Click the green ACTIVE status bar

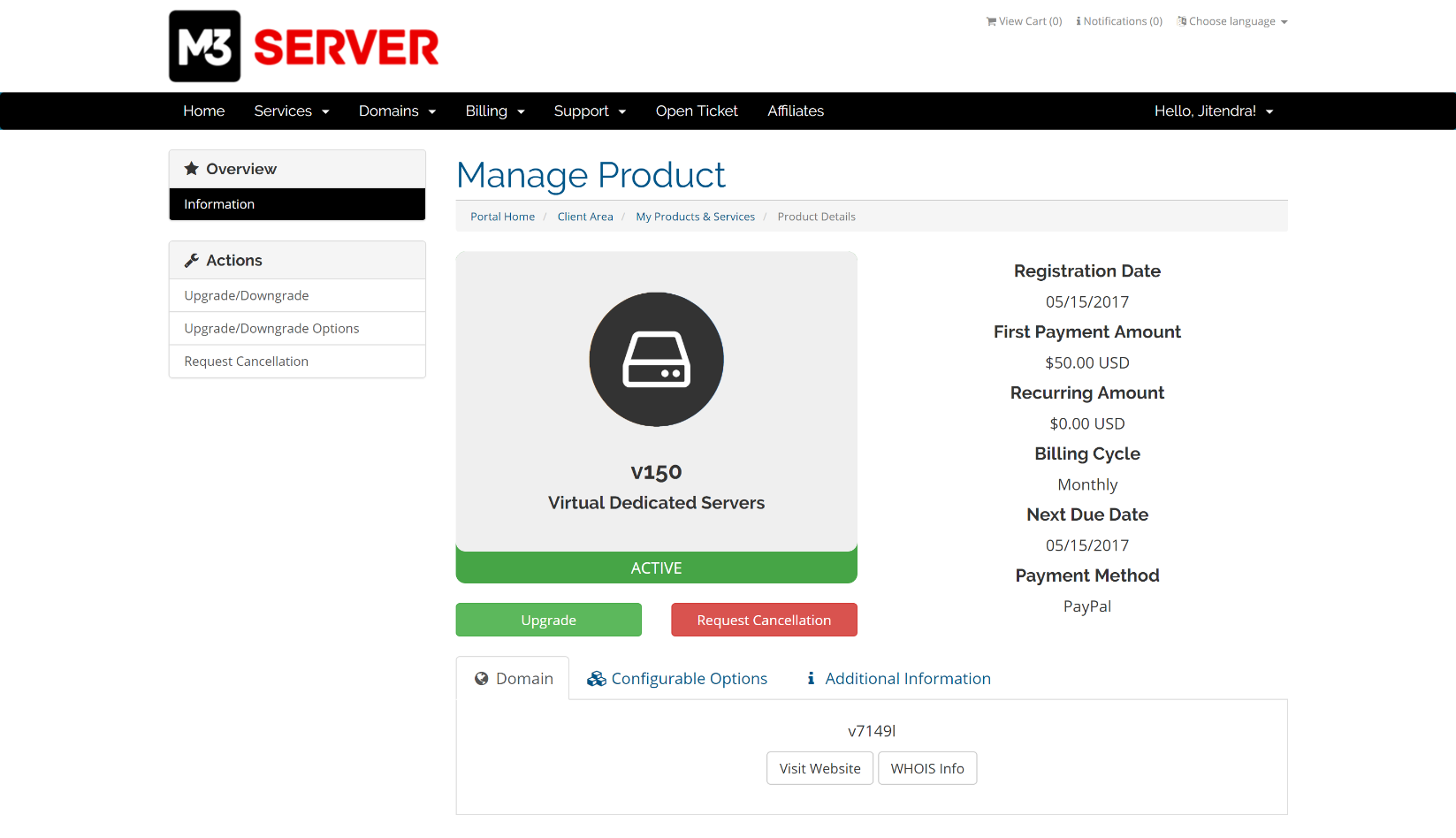coord(656,567)
